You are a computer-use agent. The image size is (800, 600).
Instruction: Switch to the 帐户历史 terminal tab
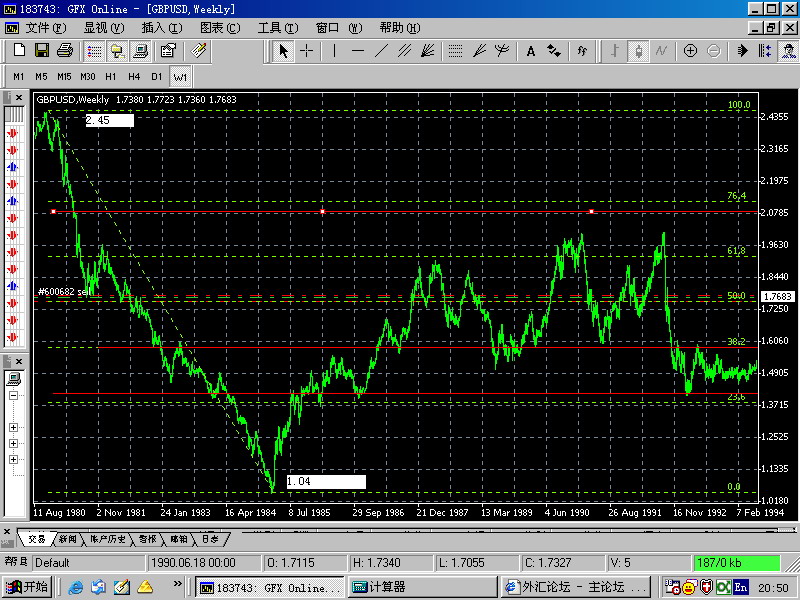pos(108,539)
